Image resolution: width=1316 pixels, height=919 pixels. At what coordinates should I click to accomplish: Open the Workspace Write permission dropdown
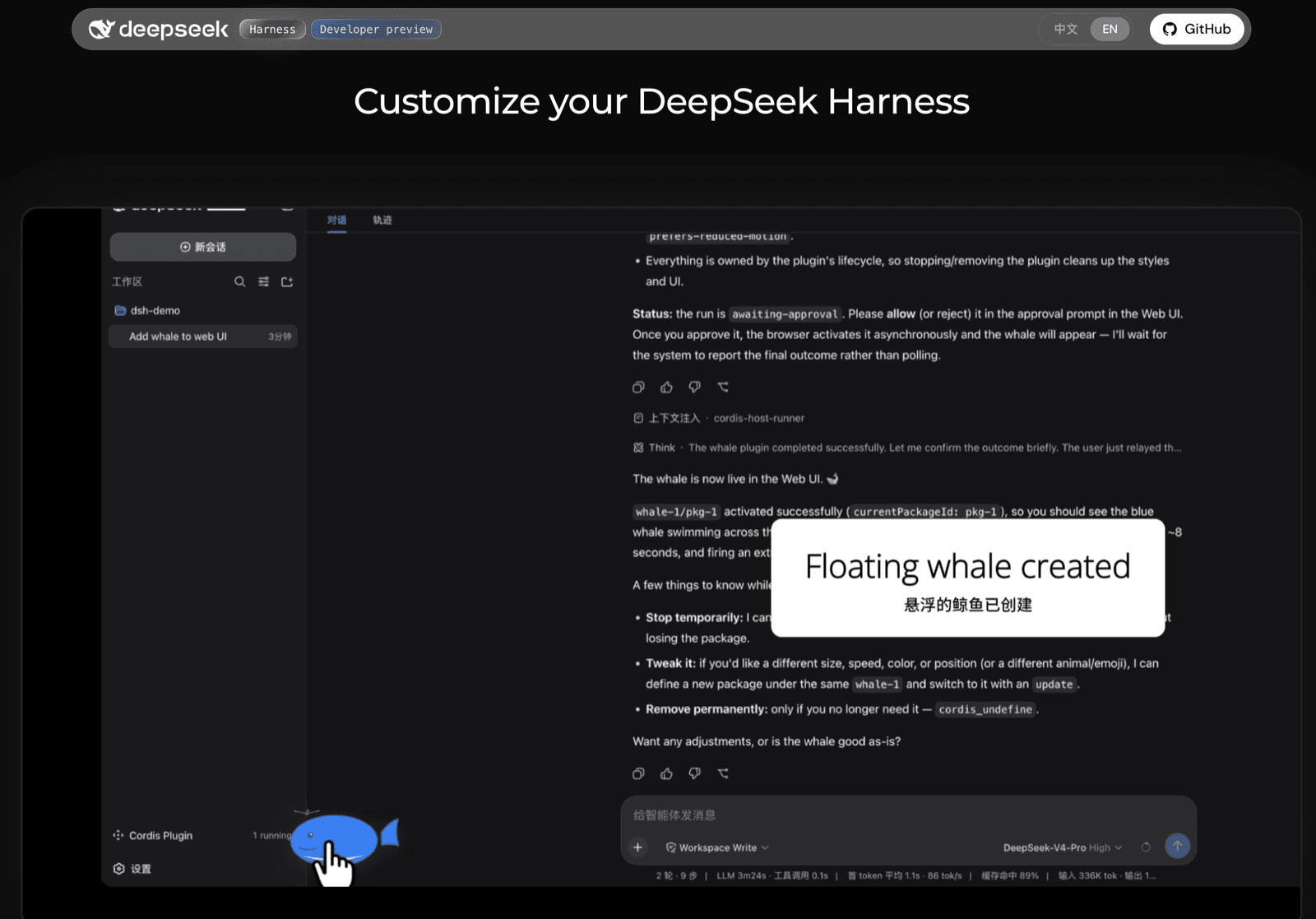coord(717,847)
